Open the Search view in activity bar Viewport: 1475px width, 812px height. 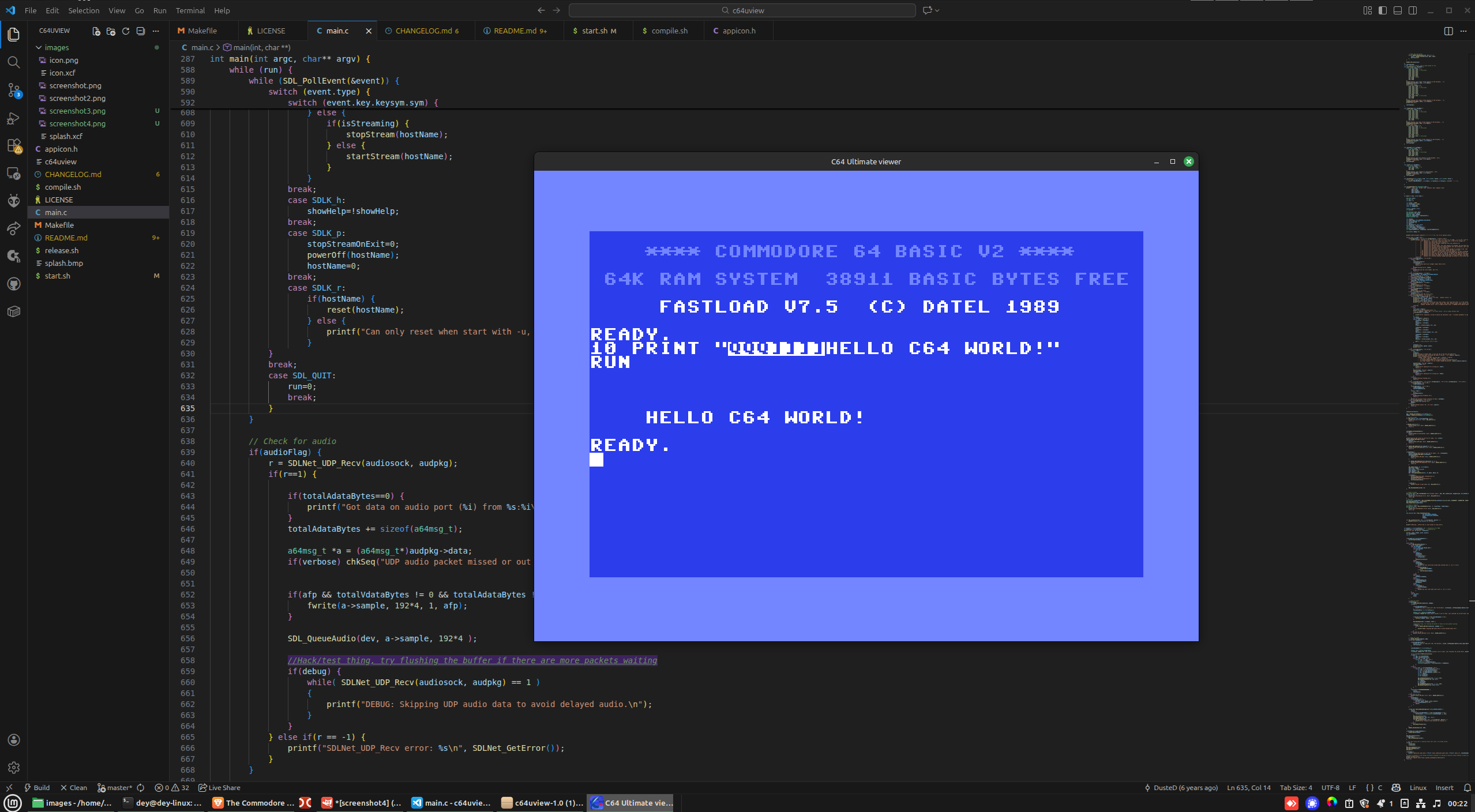13,62
